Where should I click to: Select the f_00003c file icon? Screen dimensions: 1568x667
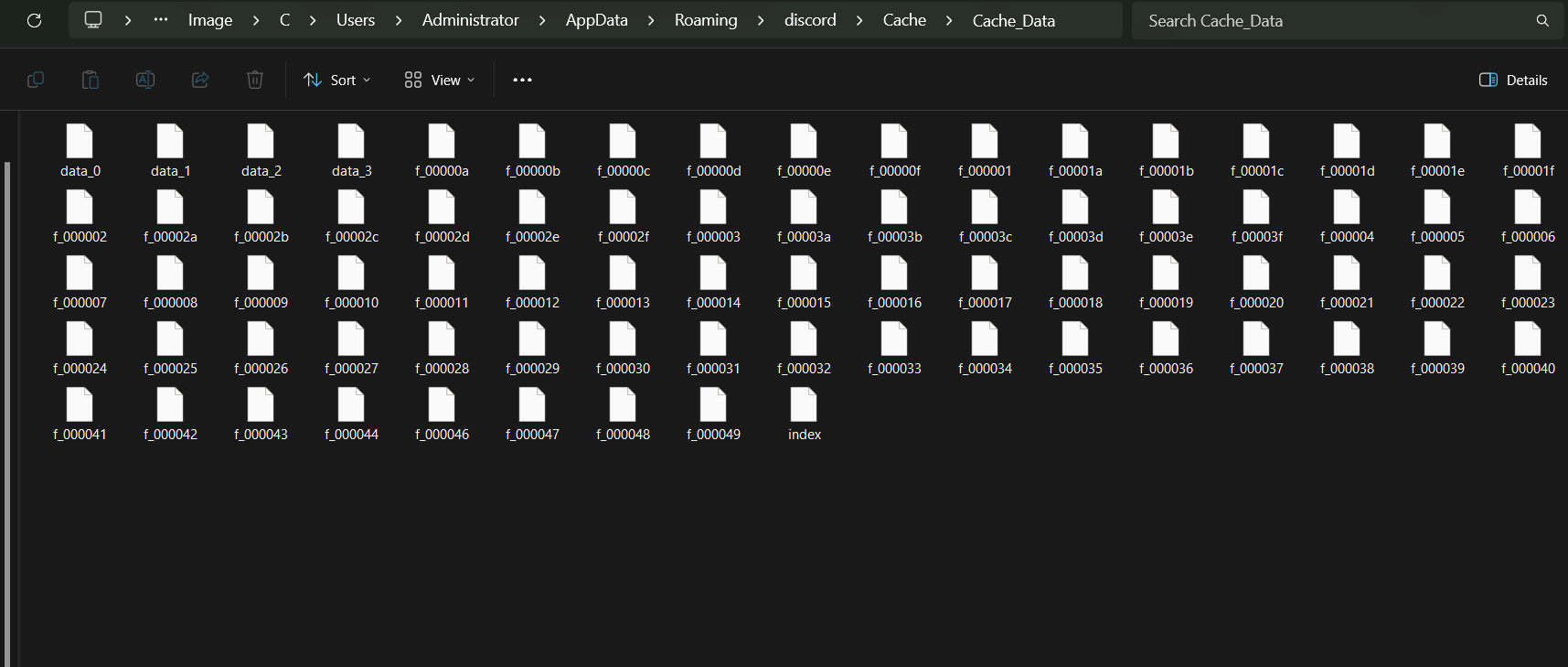point(985,207)
